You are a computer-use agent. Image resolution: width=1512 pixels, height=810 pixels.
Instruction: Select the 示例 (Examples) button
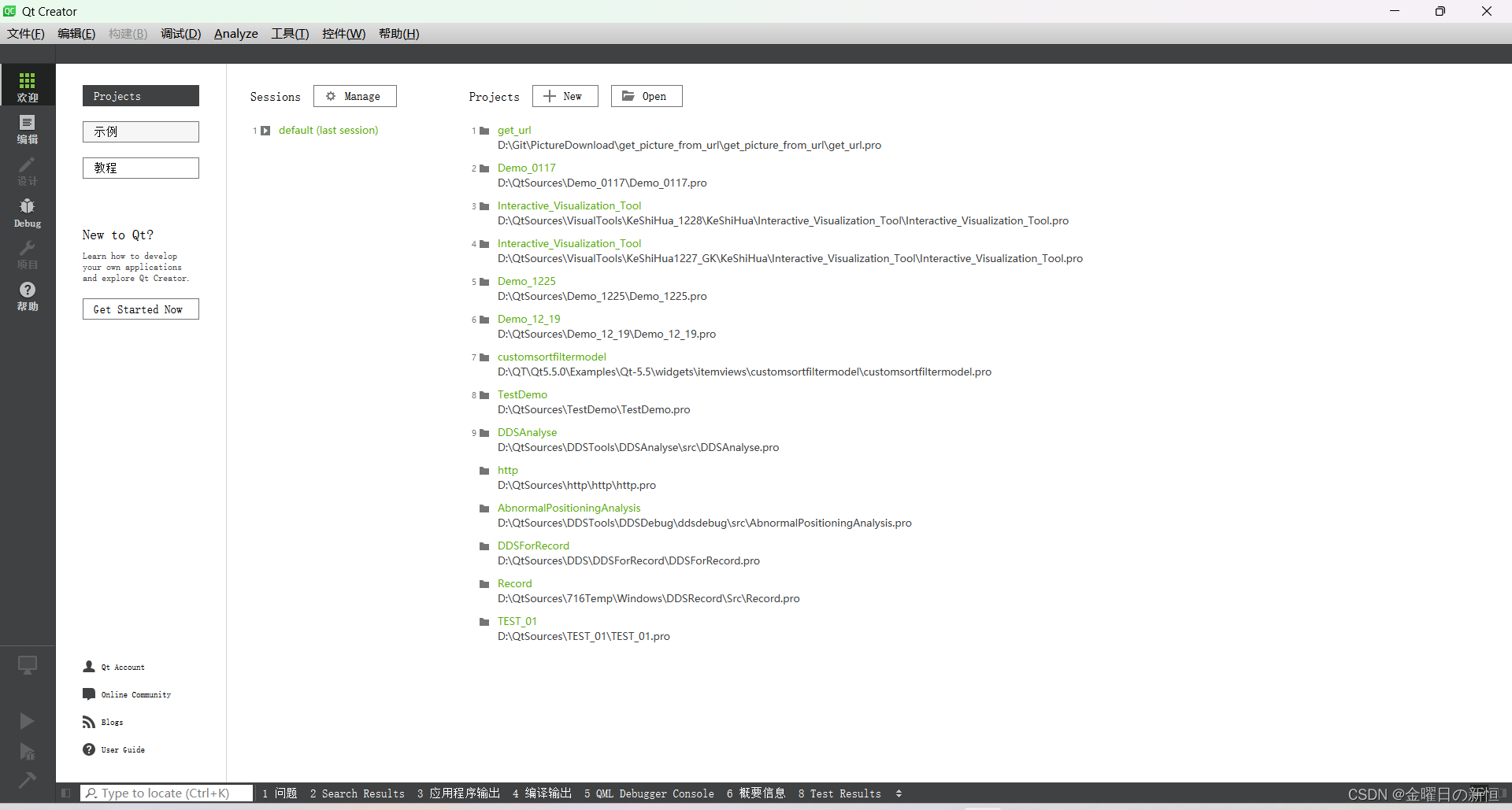point(141,131)
